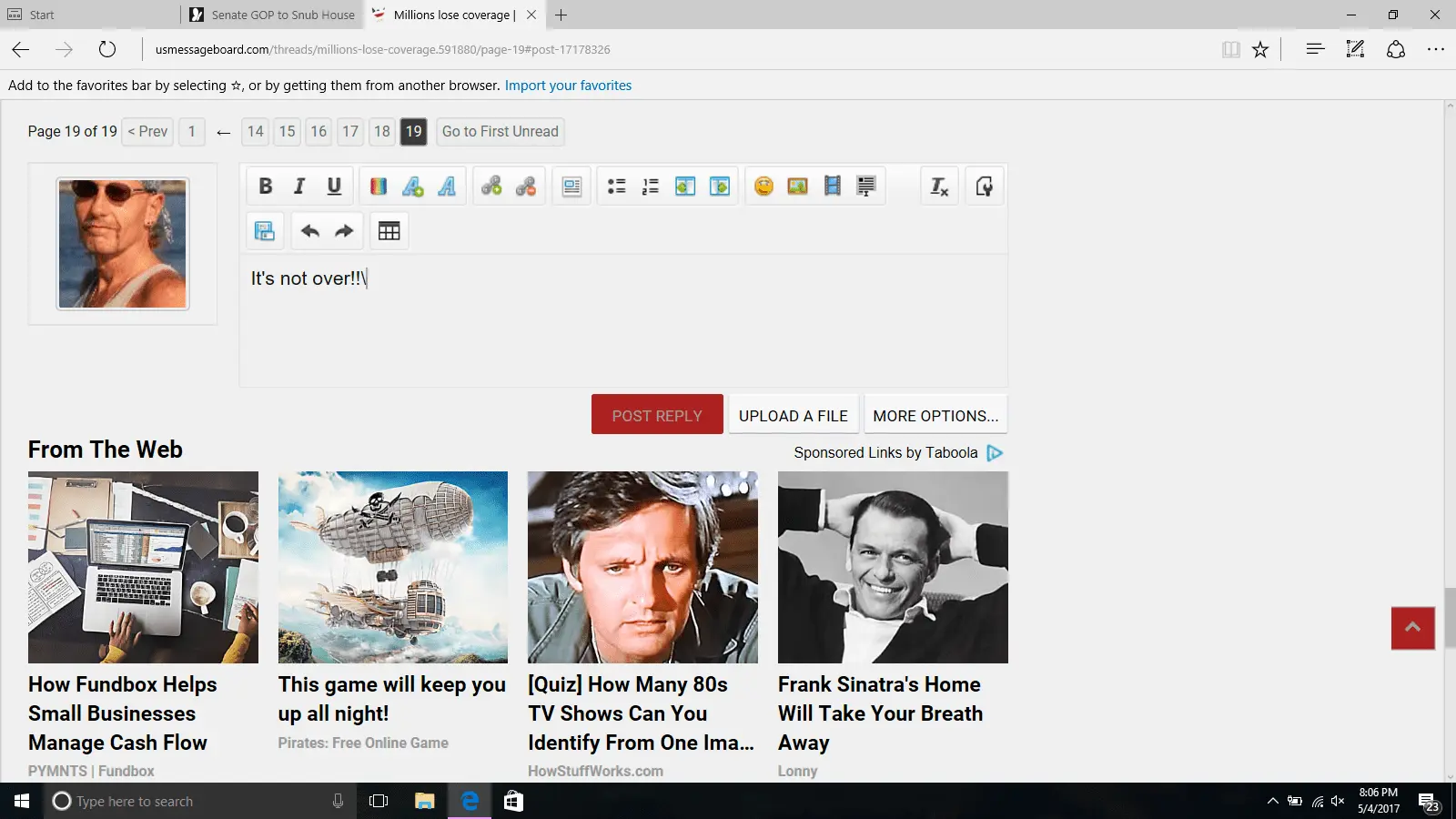This screenshot has width=1456, height=819.
Task: Go to page 18 of the thread
Action: pos(382,132)
